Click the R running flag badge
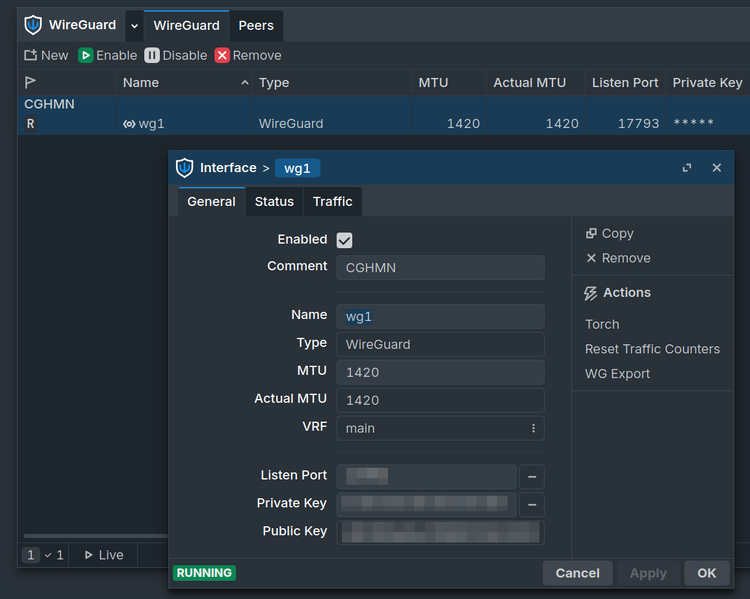 [x=30, y=124]
